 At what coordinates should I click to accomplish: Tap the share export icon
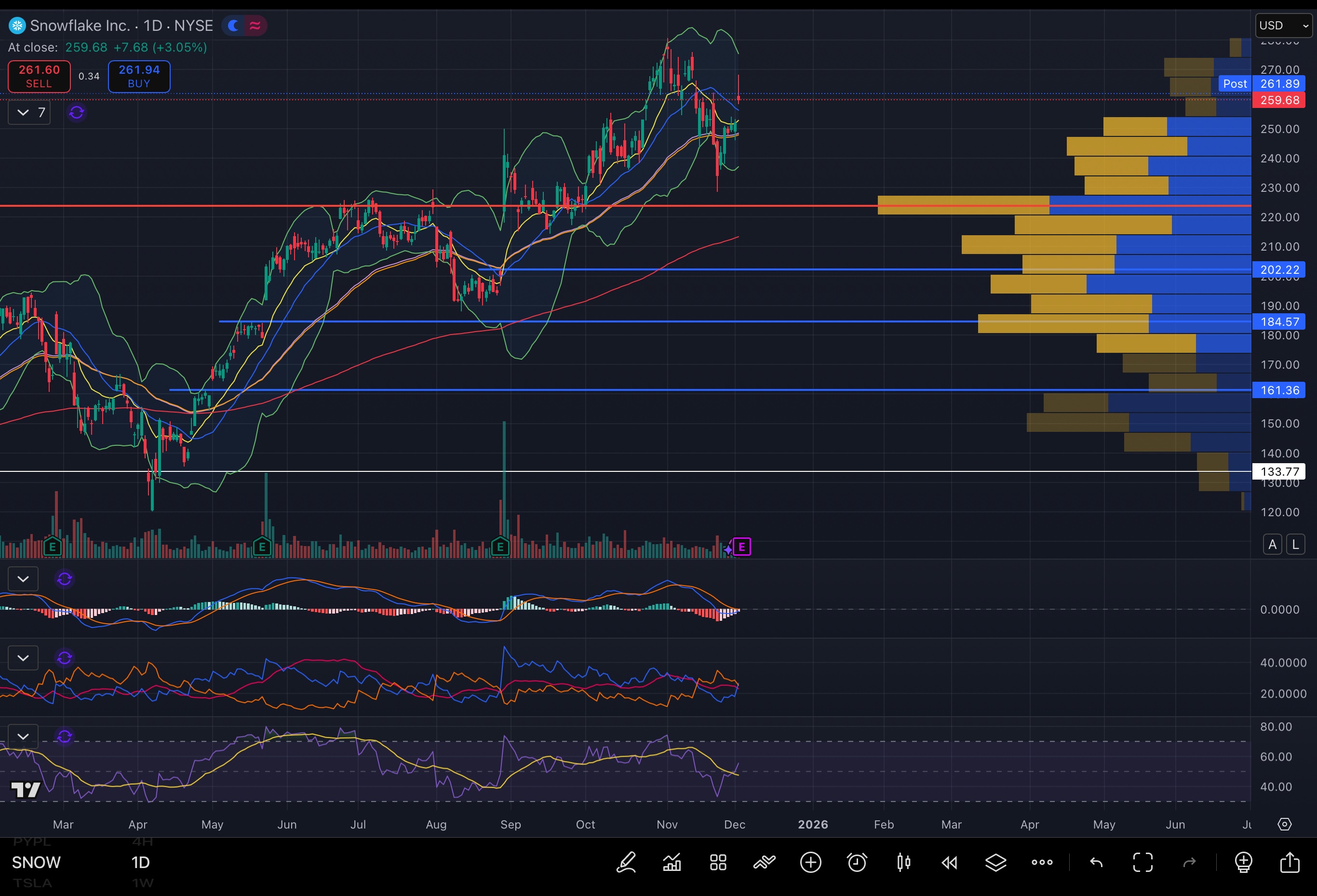[x=1290, y=863]
